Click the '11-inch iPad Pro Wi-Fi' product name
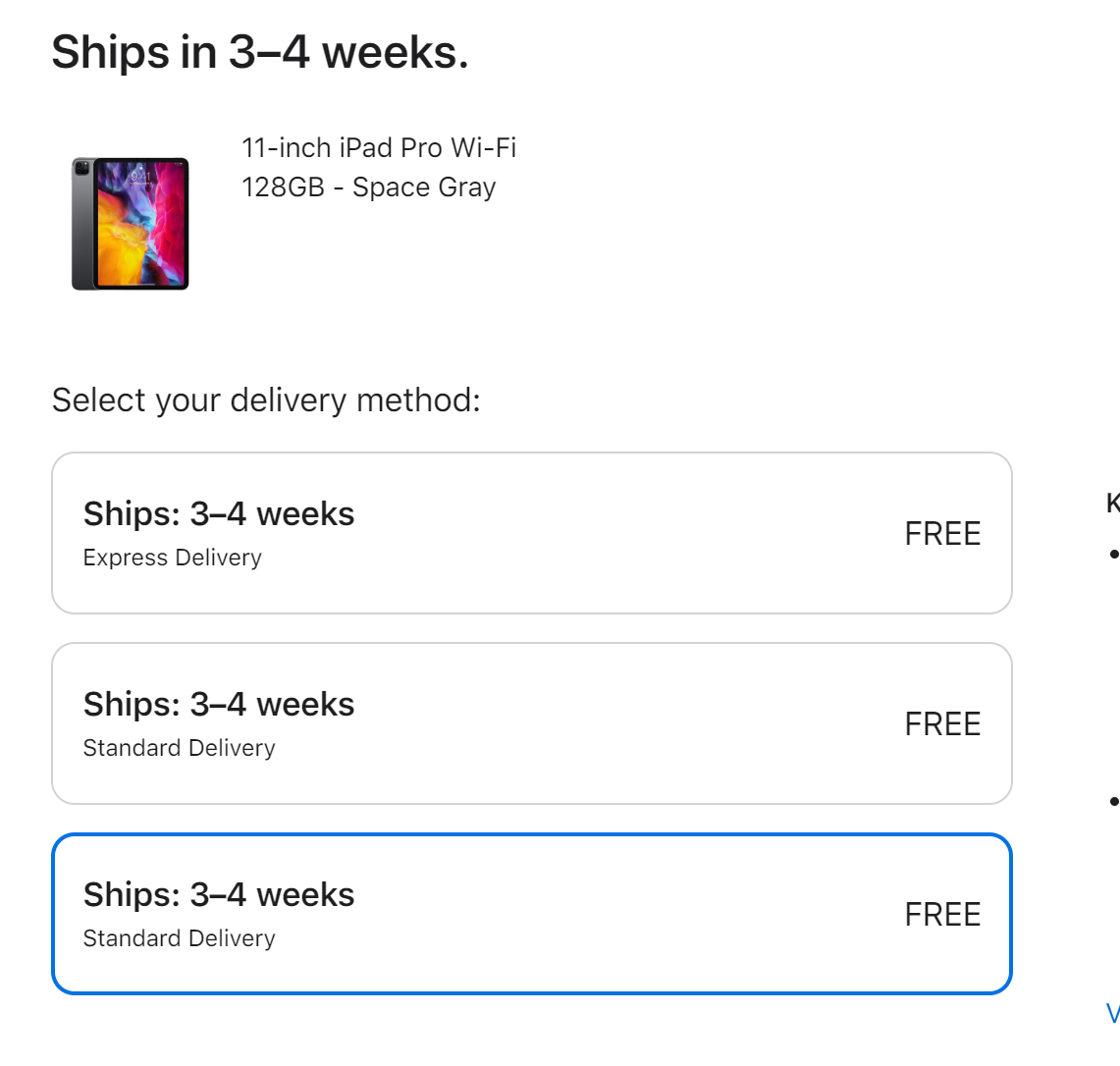This screenshot has width=1120, height=1066. [x=379, y=148]
